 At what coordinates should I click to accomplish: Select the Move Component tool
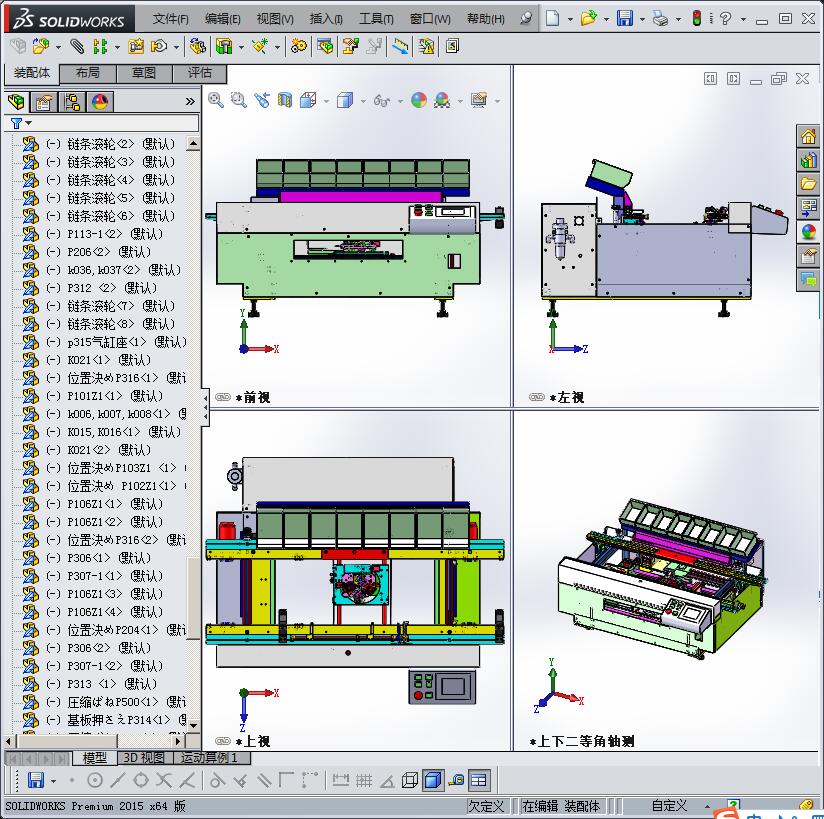click(x=158, y=46)
